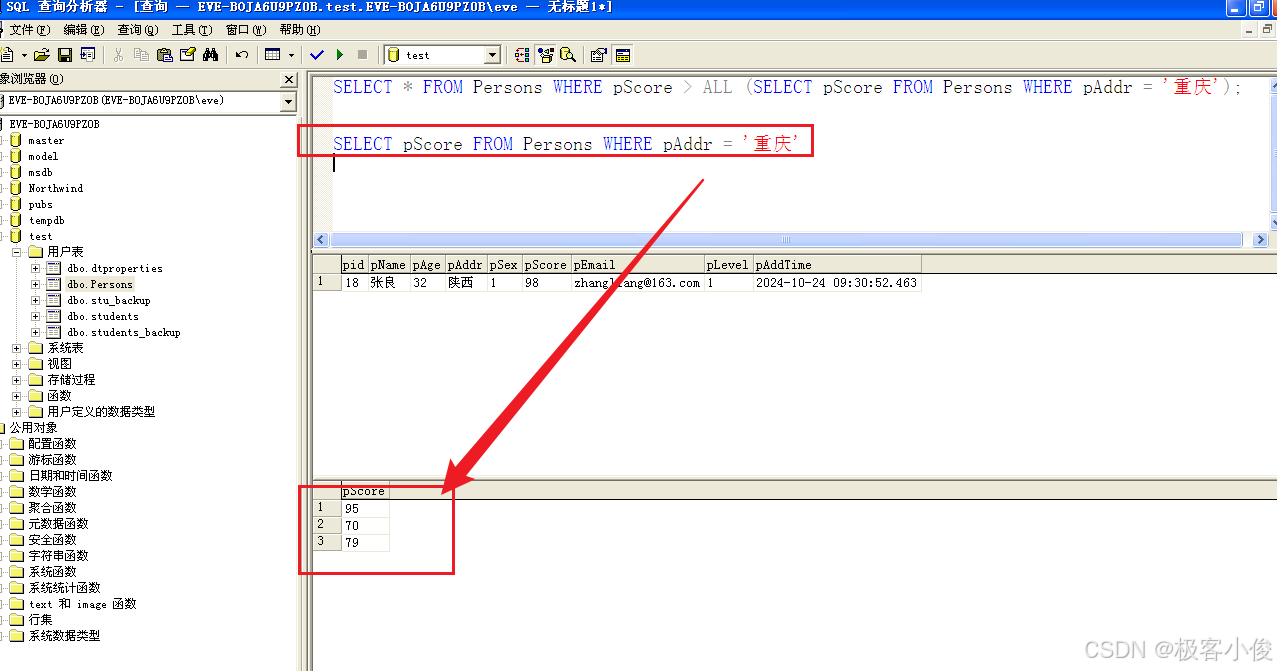Click the Clear window toolbar icon

coord(188,55)
